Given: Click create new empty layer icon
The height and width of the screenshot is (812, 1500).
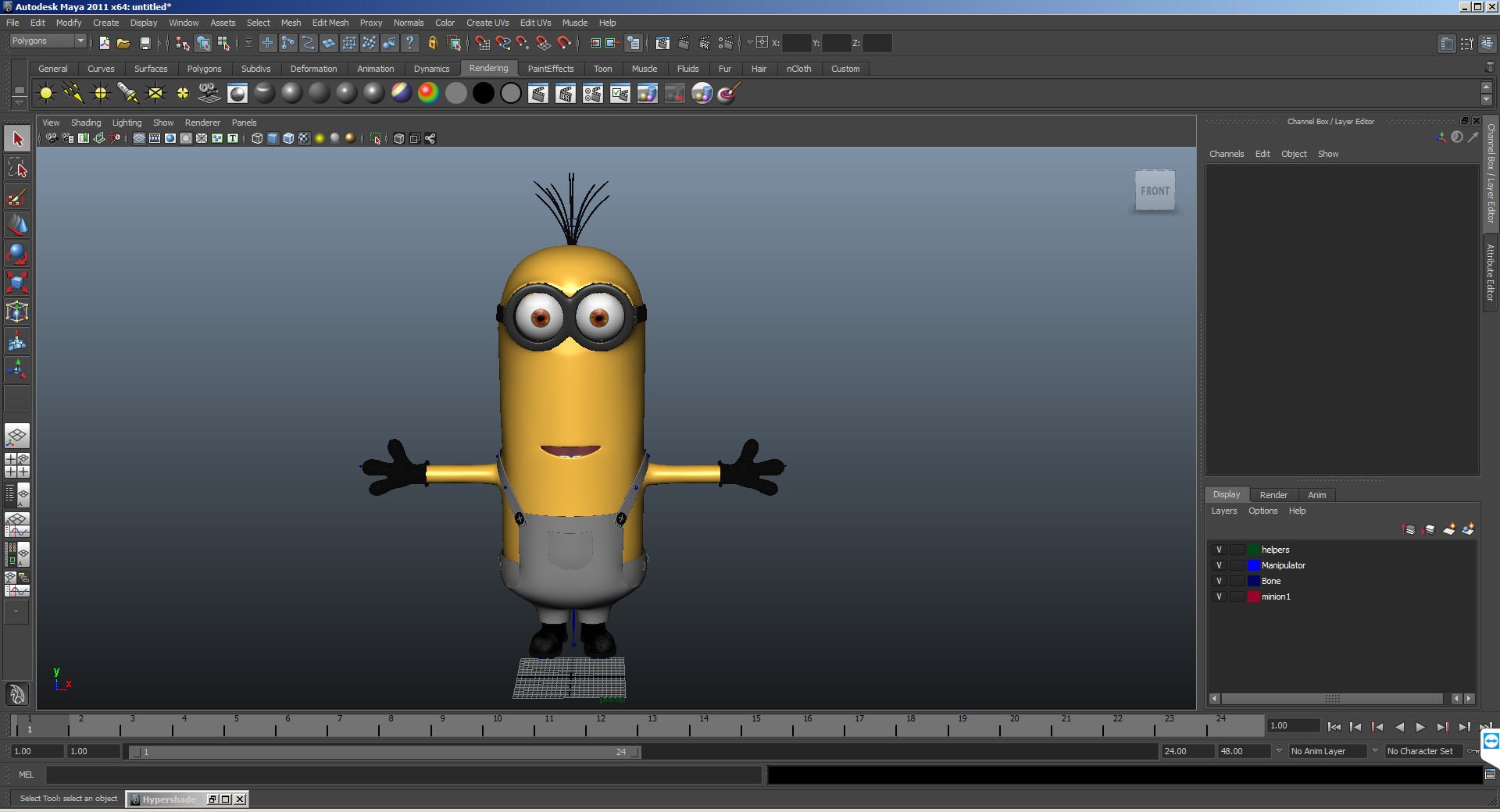Looking at the screenshot, I should click(x=1448, y=529).
